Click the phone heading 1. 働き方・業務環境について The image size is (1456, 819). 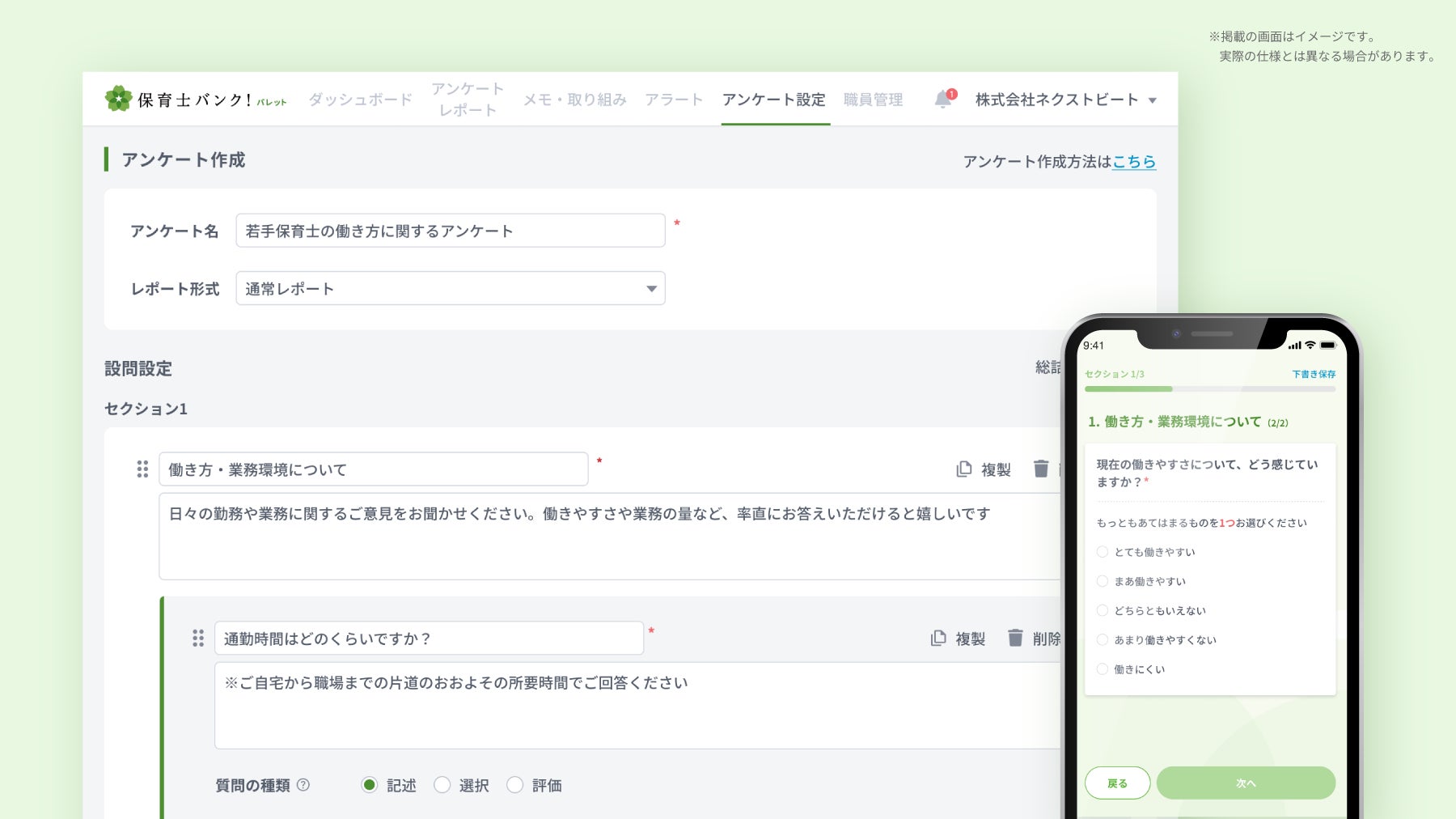pos(1175,422)
